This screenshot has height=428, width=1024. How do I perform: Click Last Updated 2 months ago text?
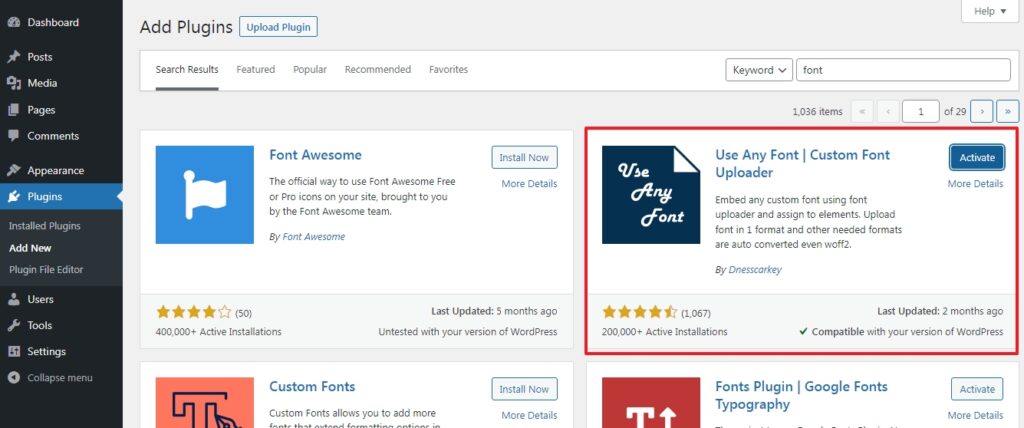(x=940, y=312)
